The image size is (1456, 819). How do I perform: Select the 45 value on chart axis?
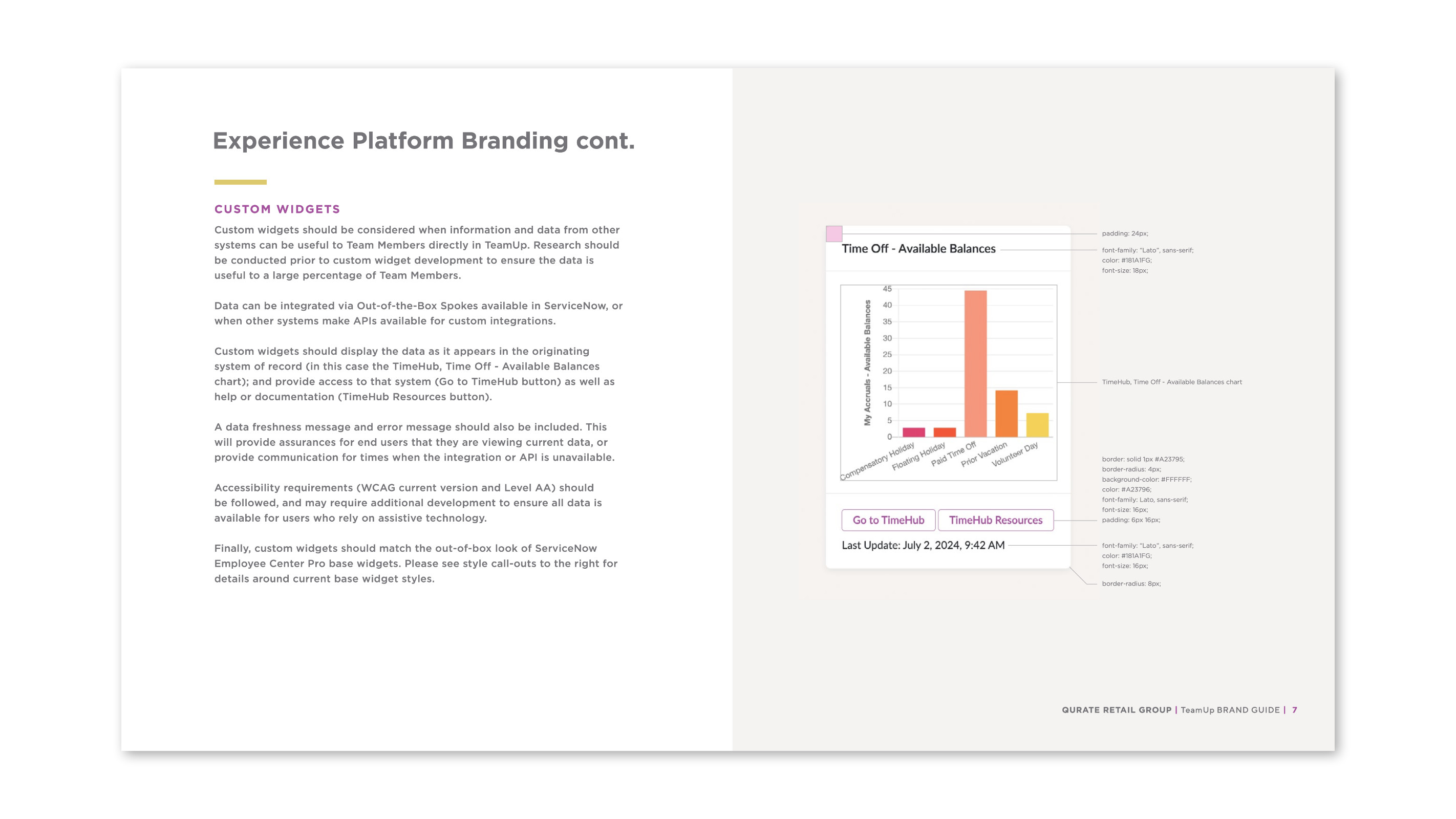coord(887,289)
